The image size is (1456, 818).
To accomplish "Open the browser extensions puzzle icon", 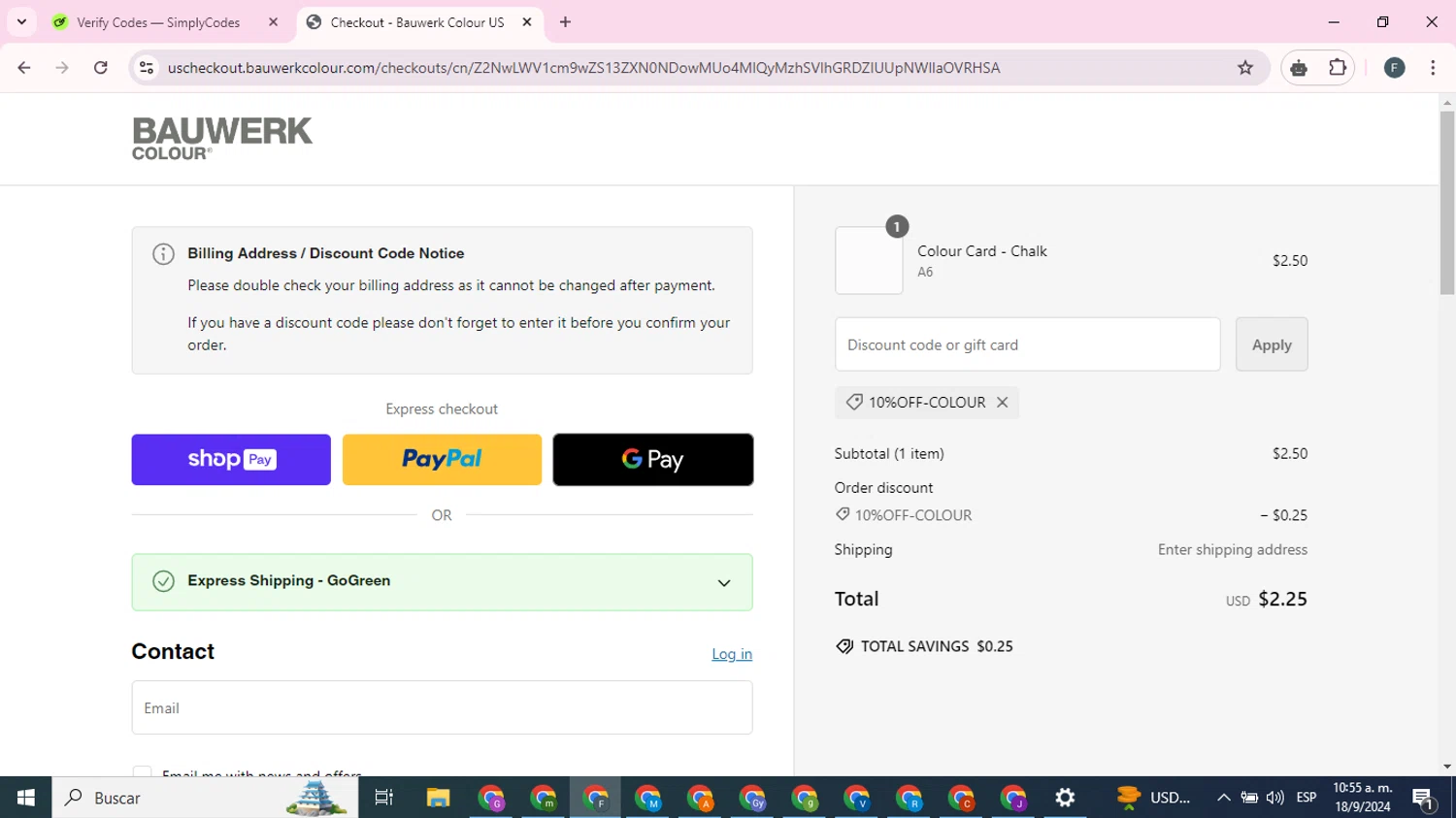I will click(1338, 68).
